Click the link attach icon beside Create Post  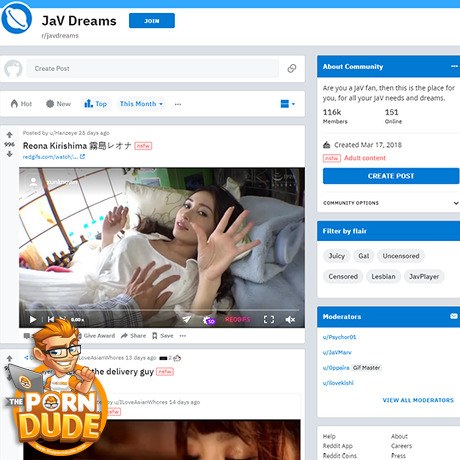tap(292, 68)
